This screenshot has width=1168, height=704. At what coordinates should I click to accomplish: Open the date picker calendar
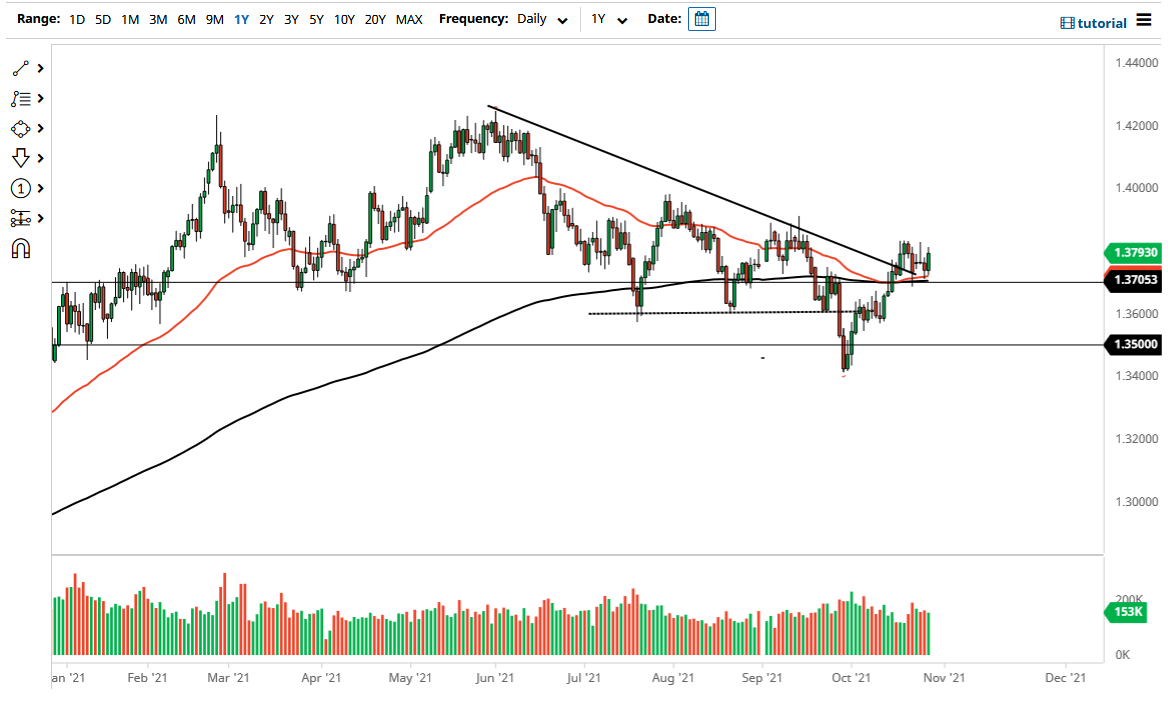701,18
